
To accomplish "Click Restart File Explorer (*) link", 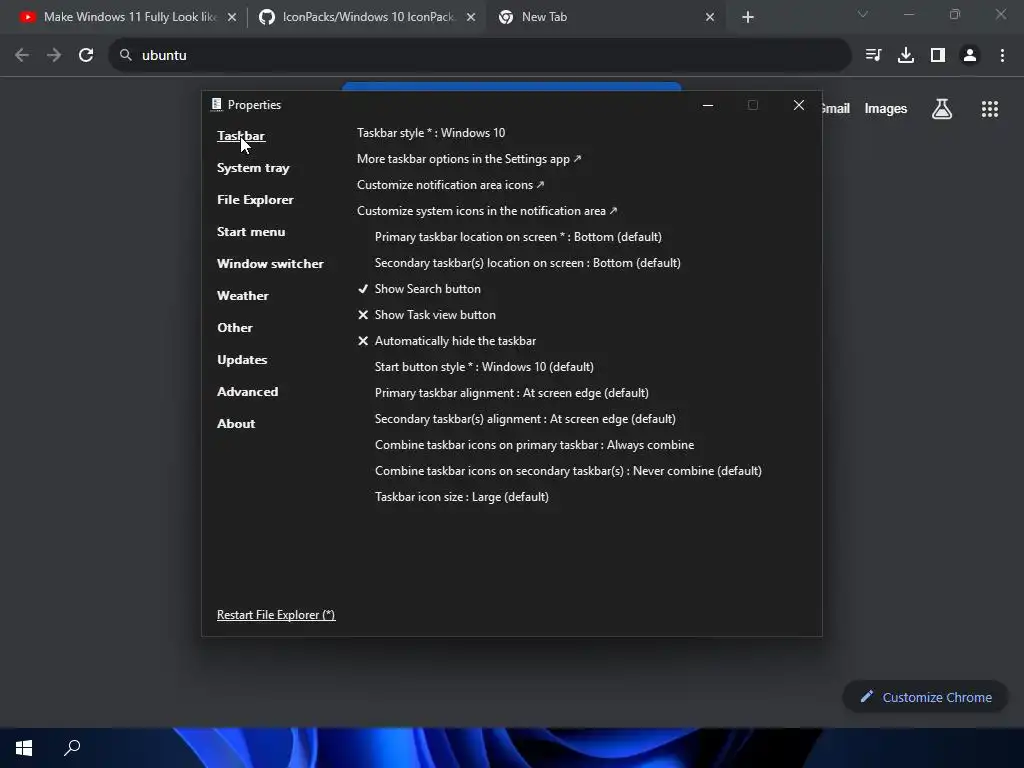I will pos(276,615).
